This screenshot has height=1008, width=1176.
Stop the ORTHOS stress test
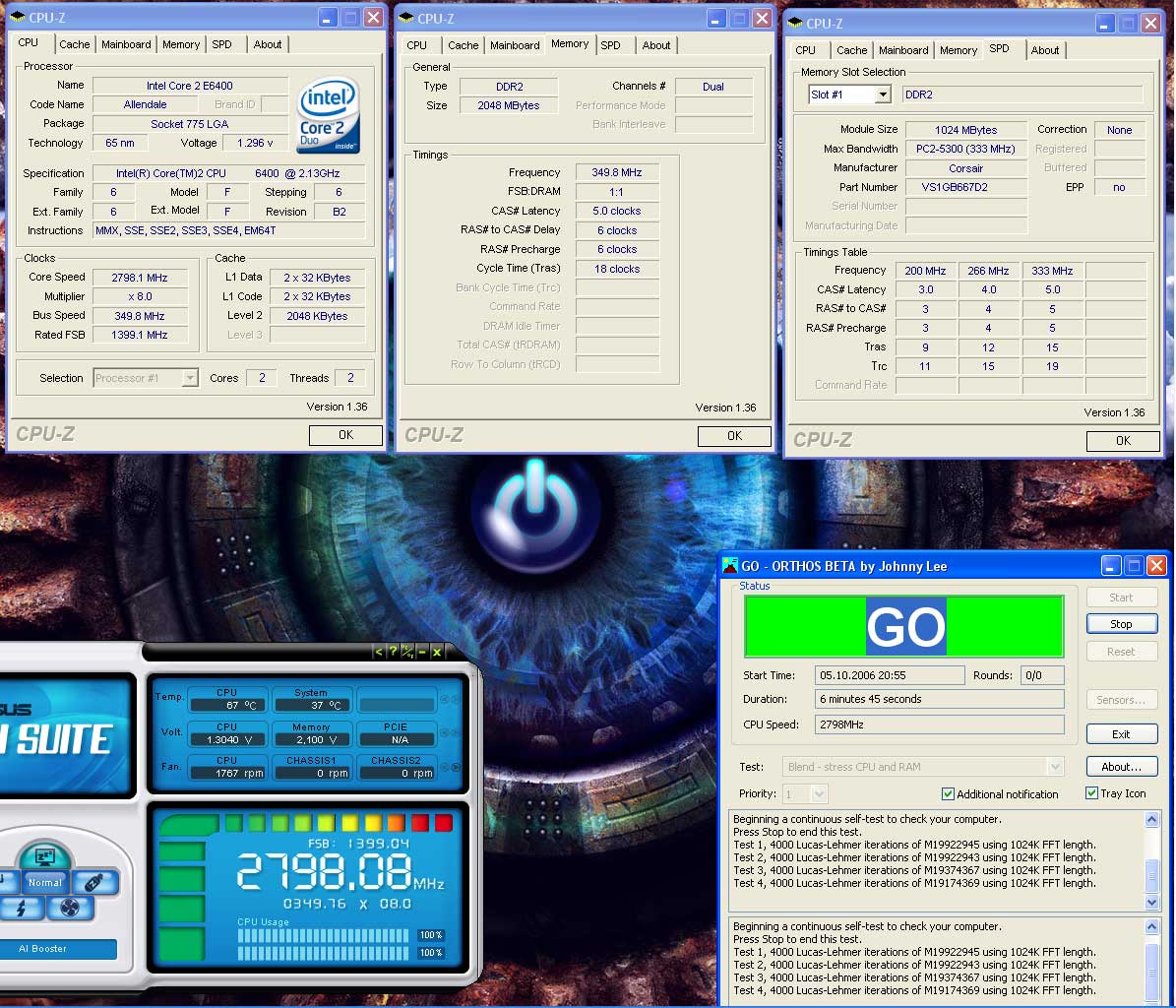click(1121, 624)
